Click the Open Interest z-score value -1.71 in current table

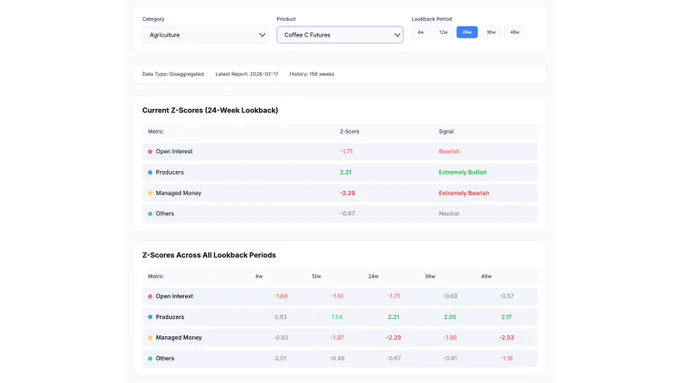click(347, 151)
